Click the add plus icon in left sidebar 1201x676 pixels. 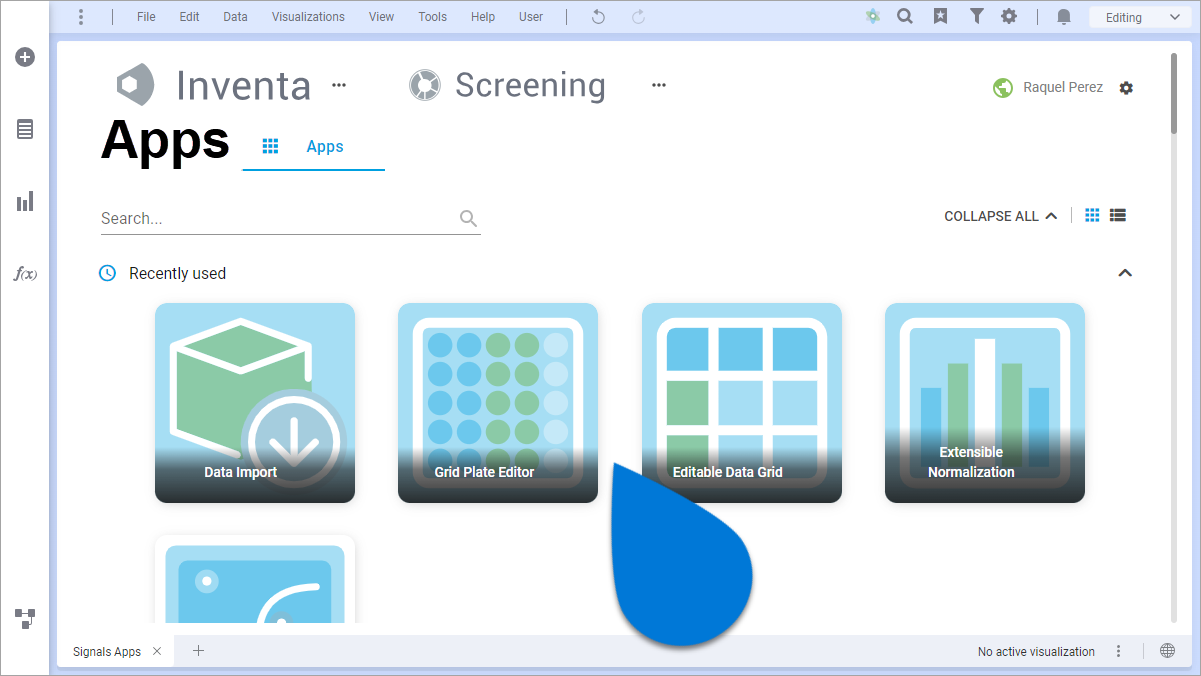(25, 57)
